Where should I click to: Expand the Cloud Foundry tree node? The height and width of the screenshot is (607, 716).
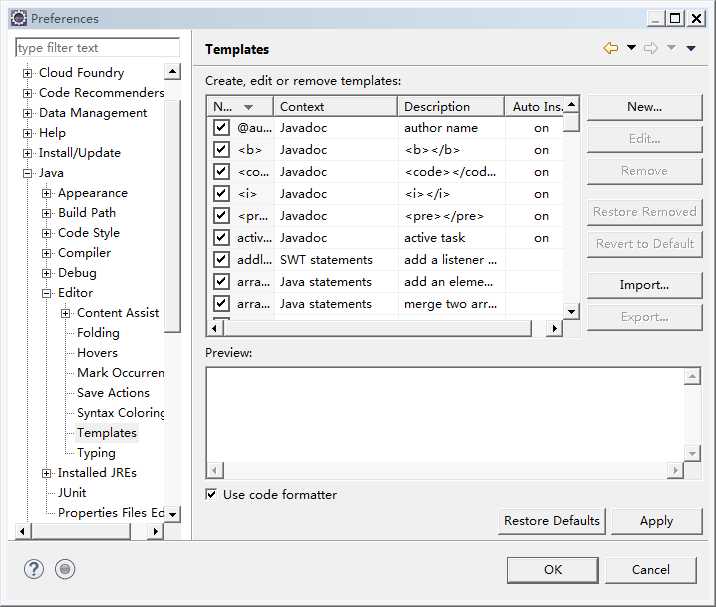pos(27,73)
